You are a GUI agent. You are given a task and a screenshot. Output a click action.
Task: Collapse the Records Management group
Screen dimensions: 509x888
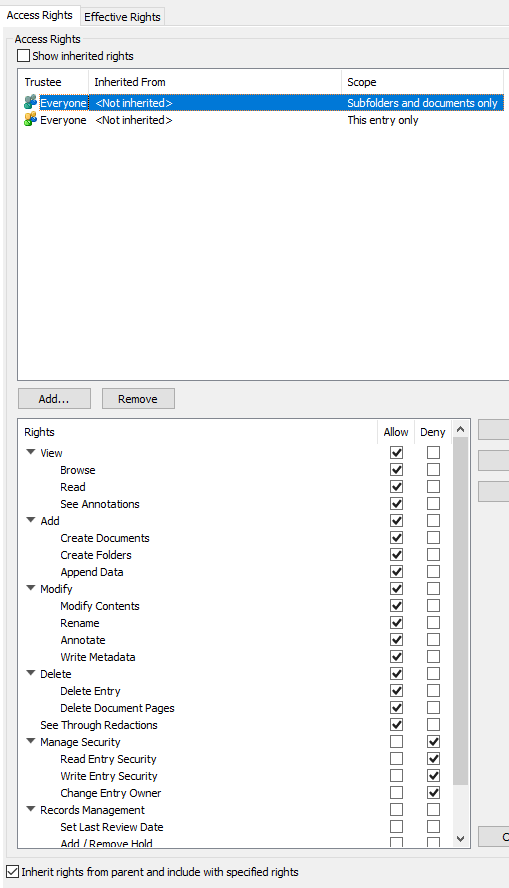[x=31, y=809]
